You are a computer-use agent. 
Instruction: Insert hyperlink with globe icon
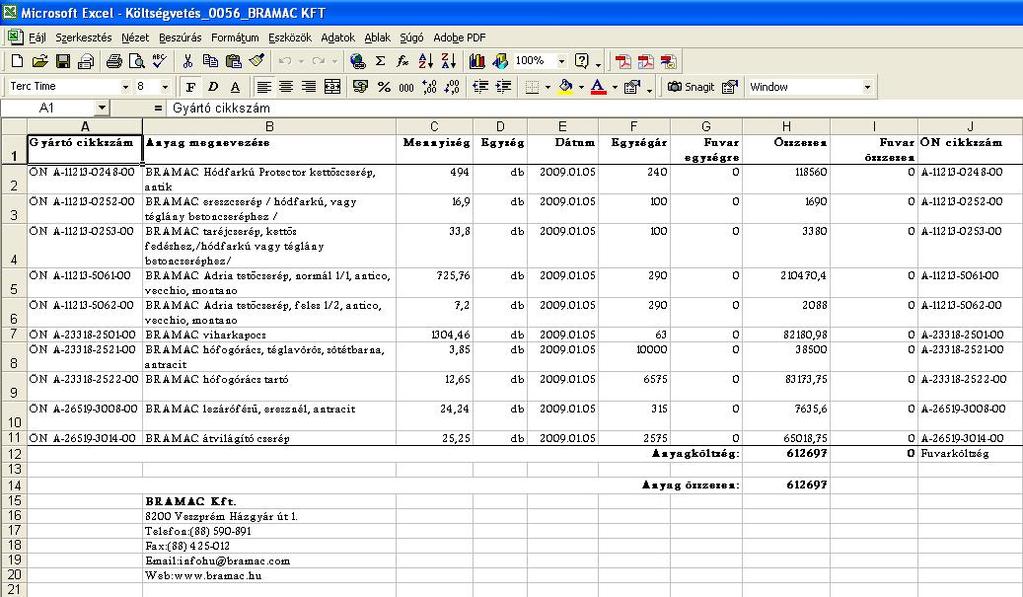click(358, 61)
